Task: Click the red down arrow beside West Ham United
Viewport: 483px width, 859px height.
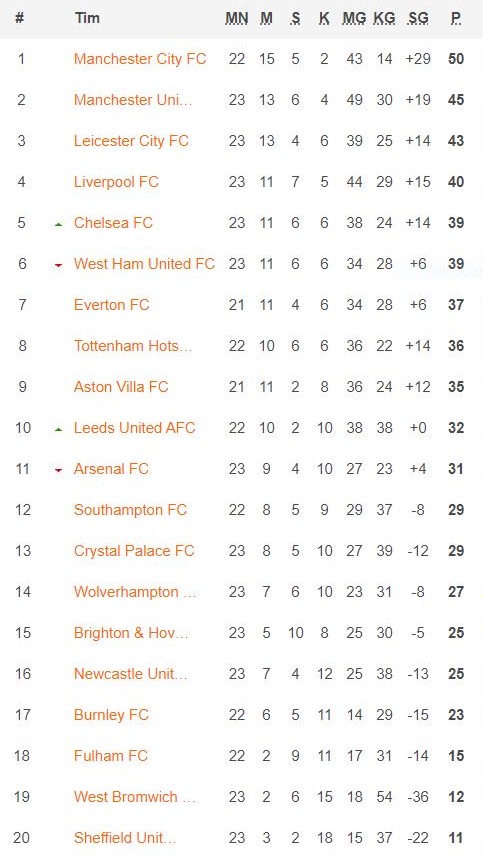Action: pyautogui.click(x=58, y=266)
